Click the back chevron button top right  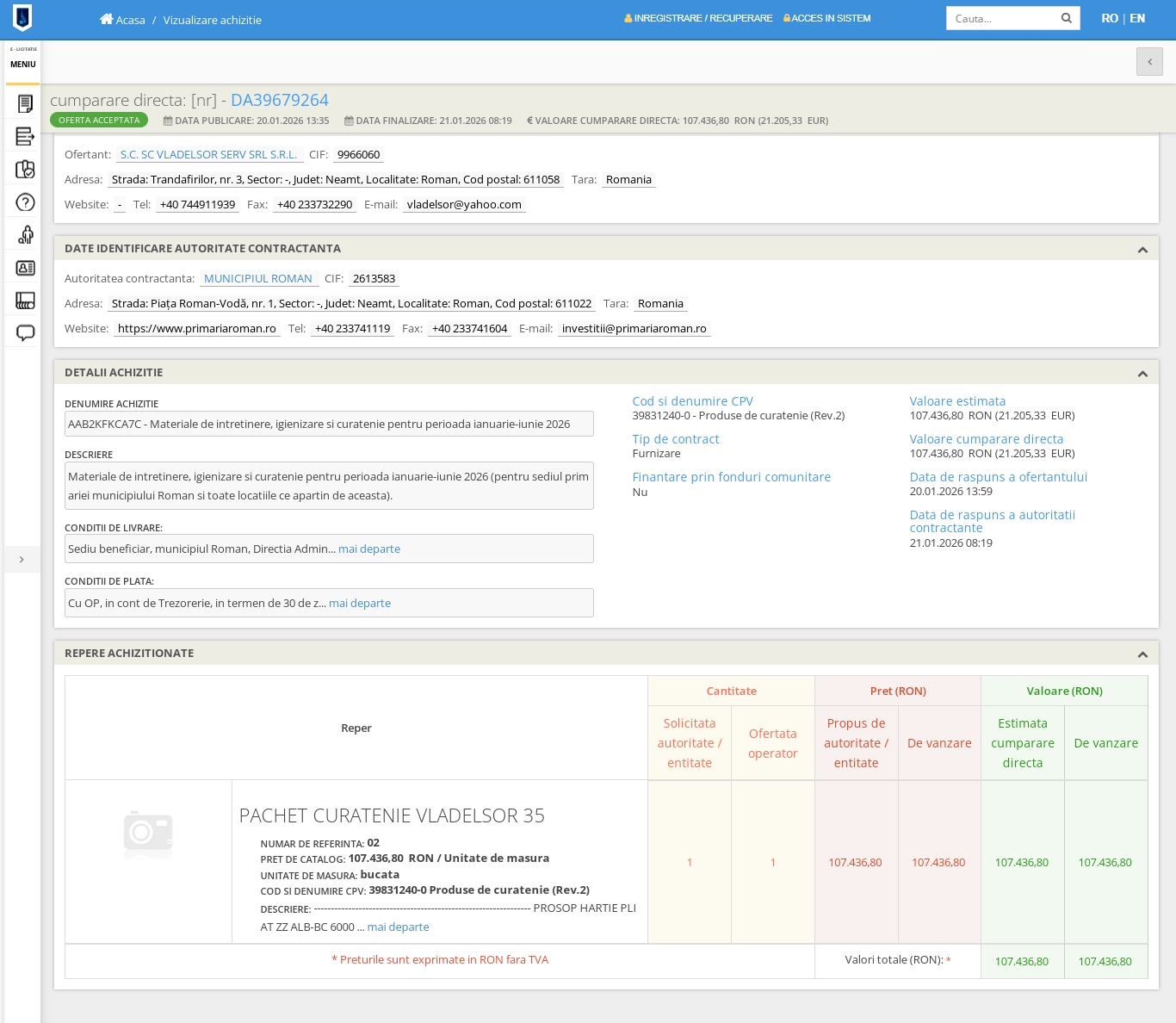click(x=1149, y=62)
